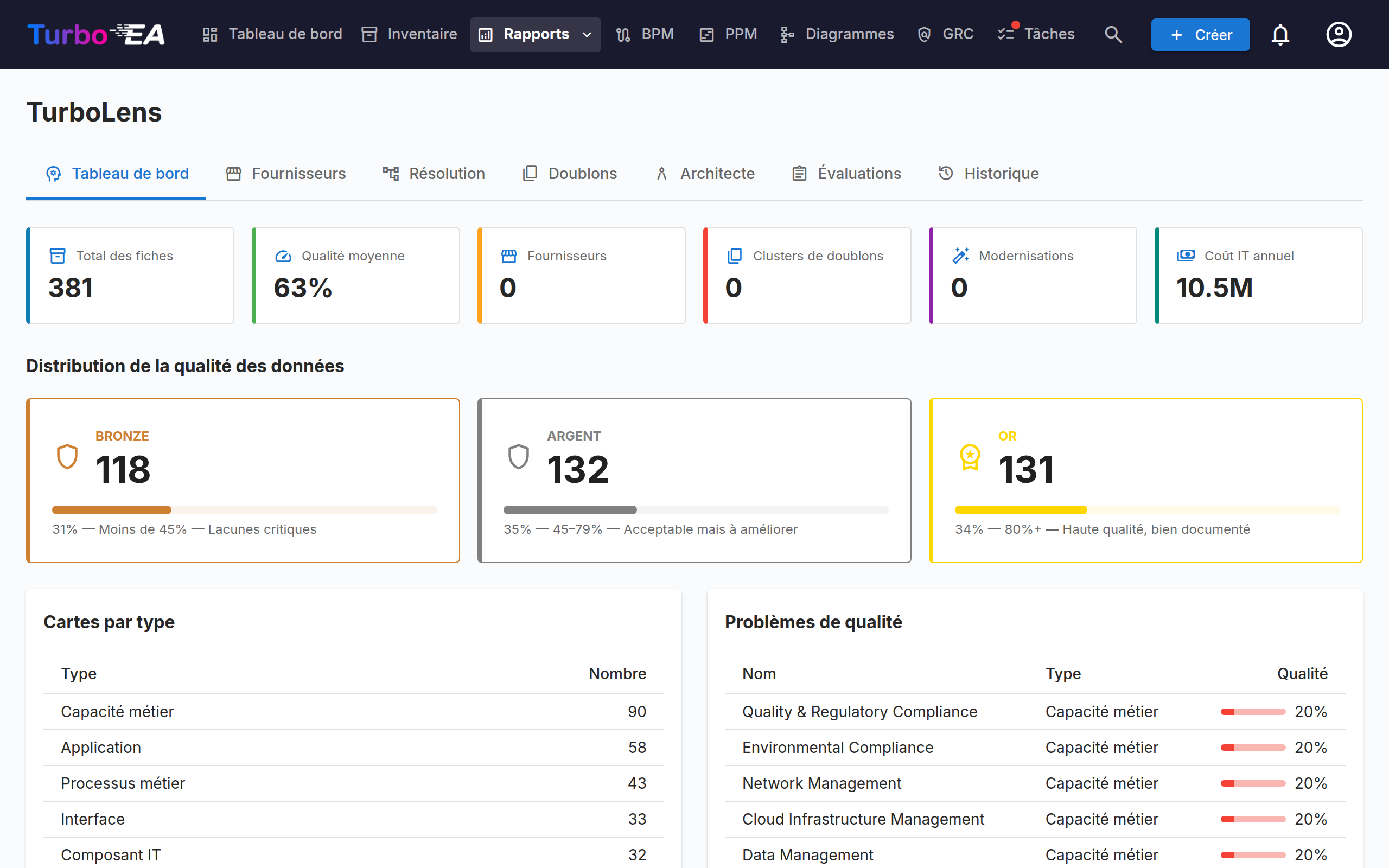The image size is (1389, 868).
Task: Open the Architecte tab
Action: pos(705,174)
